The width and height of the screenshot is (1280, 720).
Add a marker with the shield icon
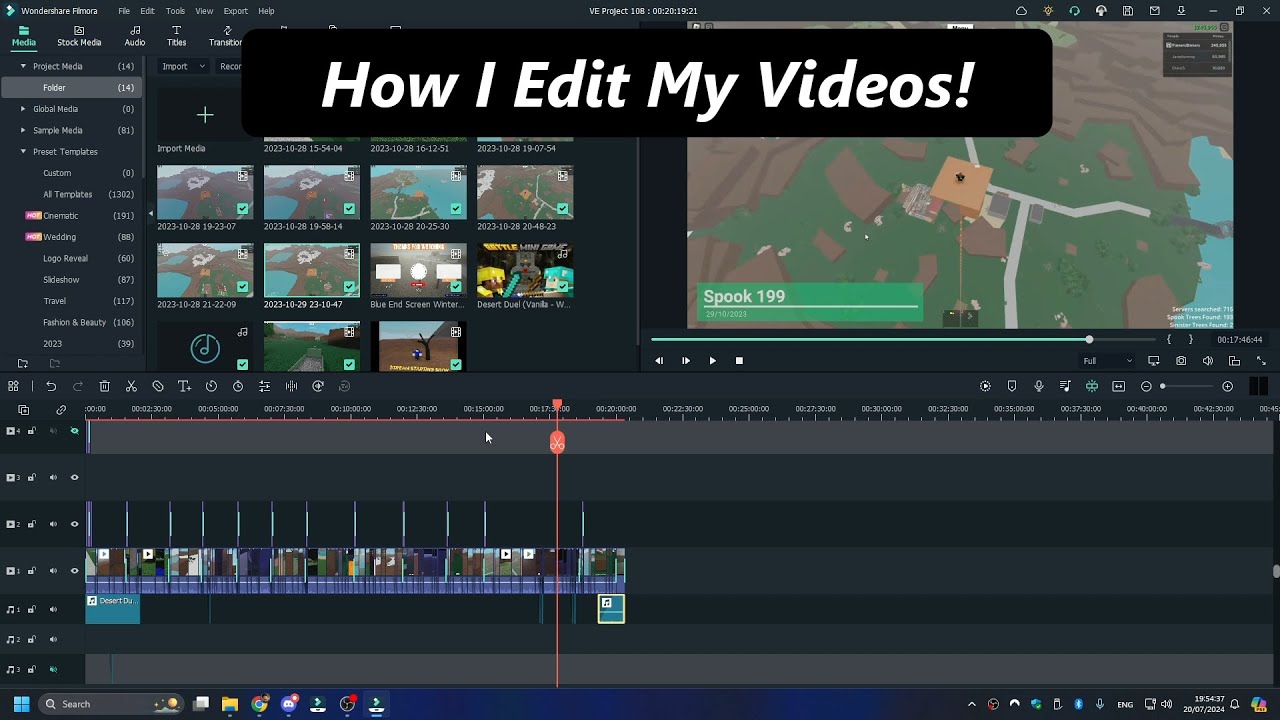pos(1012,386)
